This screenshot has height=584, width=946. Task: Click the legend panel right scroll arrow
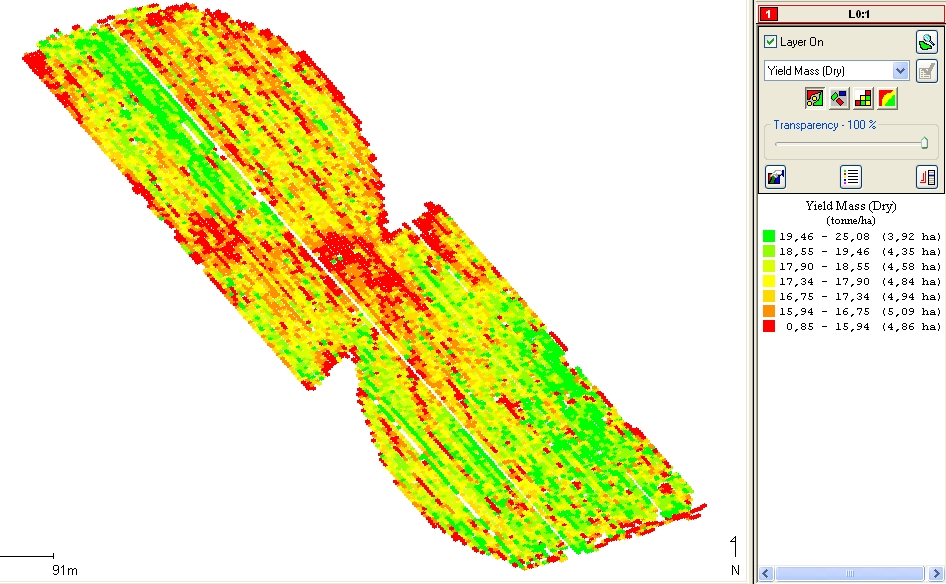tap(936, 573)
